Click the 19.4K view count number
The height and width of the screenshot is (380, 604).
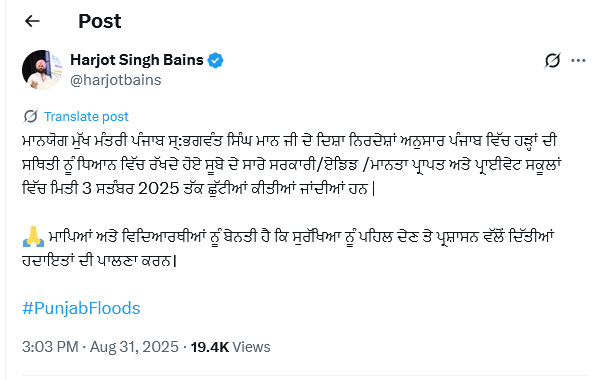point(210,347)
